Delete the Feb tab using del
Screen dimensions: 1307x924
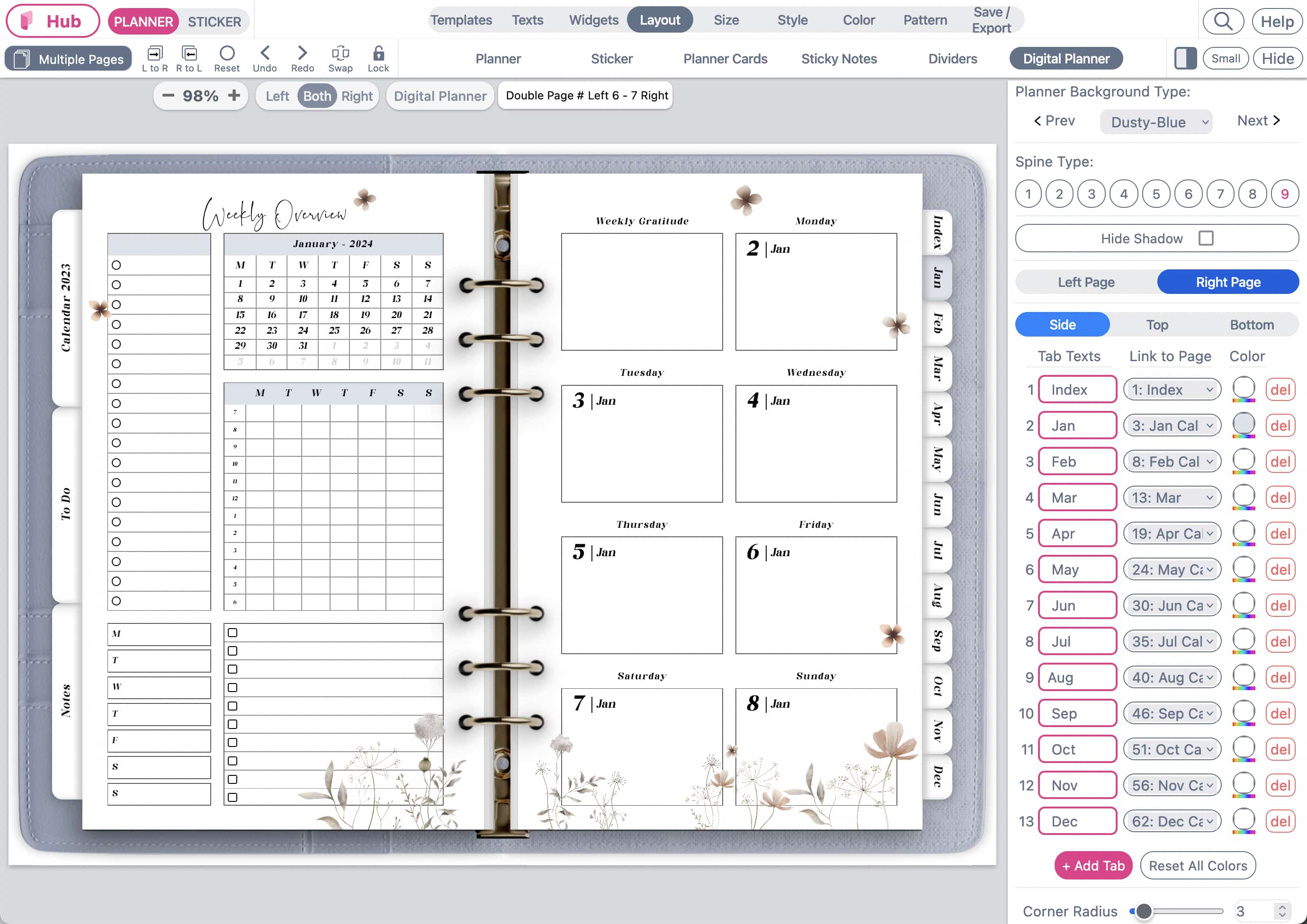tap(1280, 462)
